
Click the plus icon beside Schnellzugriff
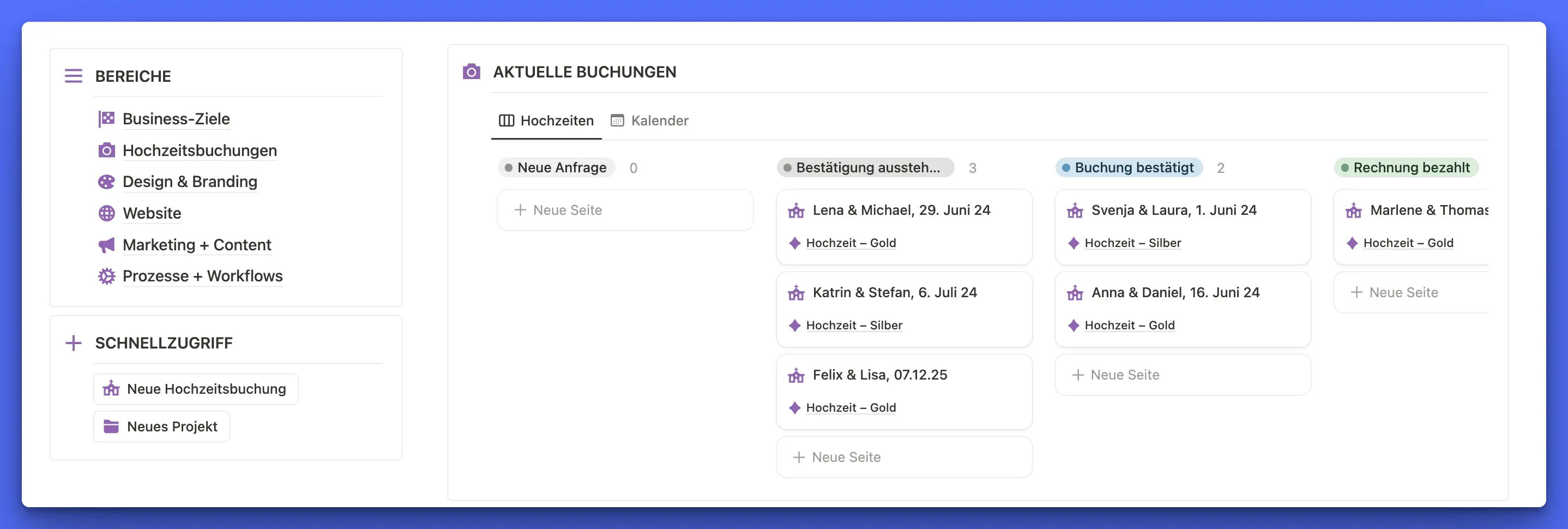pyautogui.click(x=74, y=342)
